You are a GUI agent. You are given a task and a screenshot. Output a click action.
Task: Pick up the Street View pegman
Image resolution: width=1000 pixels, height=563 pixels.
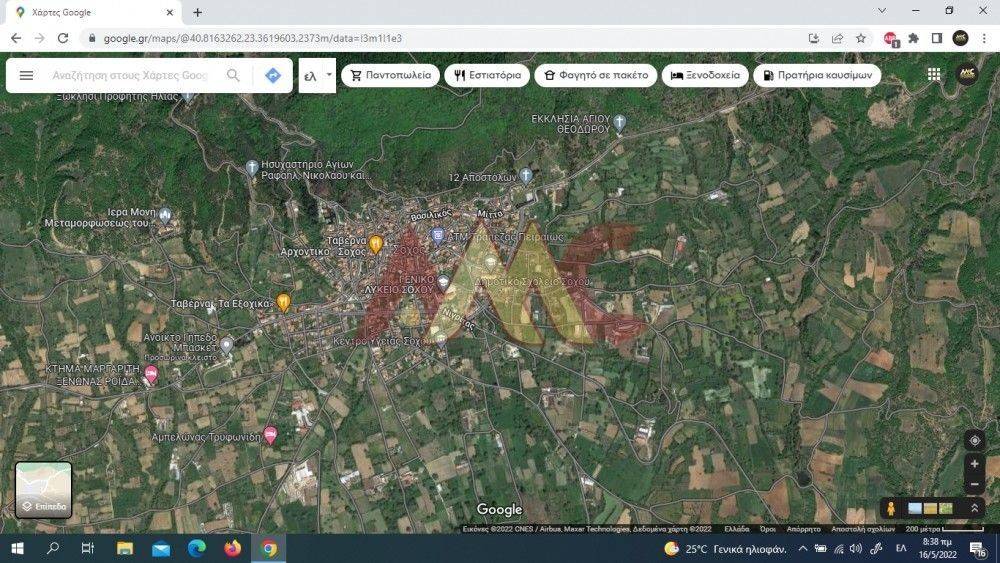[891, 509]
